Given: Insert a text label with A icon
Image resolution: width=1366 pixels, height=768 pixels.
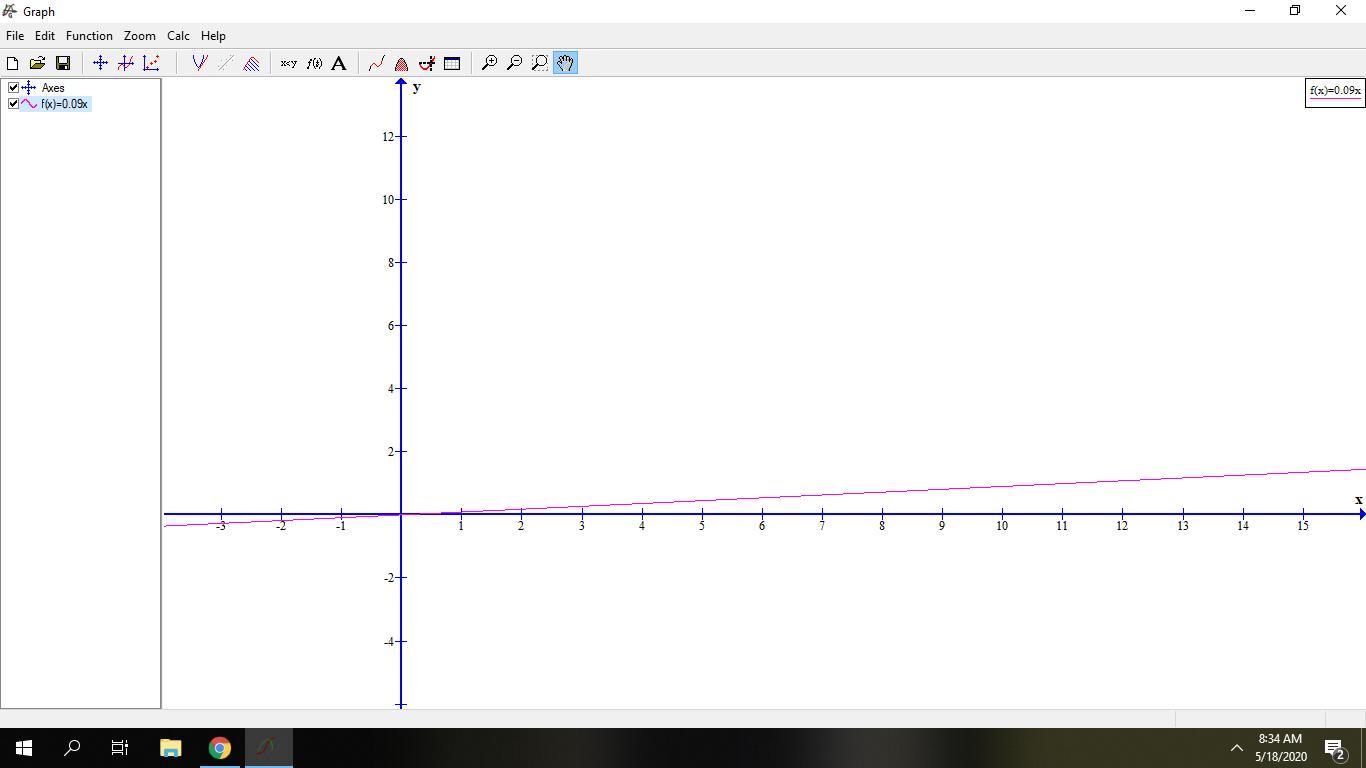Looking at the screenshot, I should [339, 63].
